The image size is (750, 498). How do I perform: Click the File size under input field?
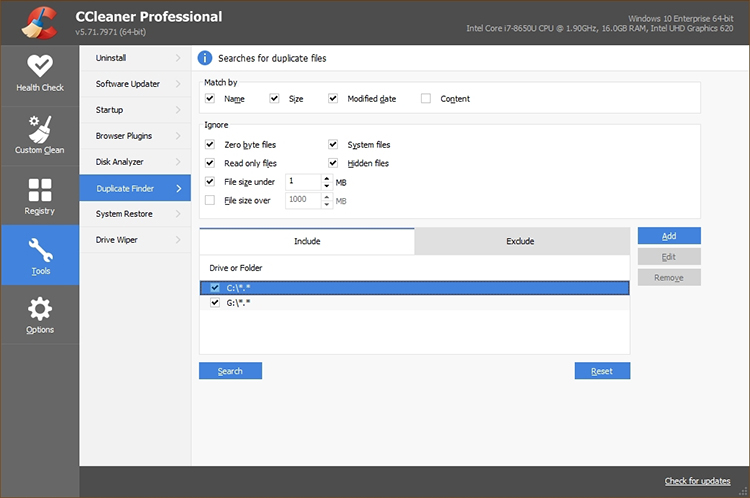[302, 182]
